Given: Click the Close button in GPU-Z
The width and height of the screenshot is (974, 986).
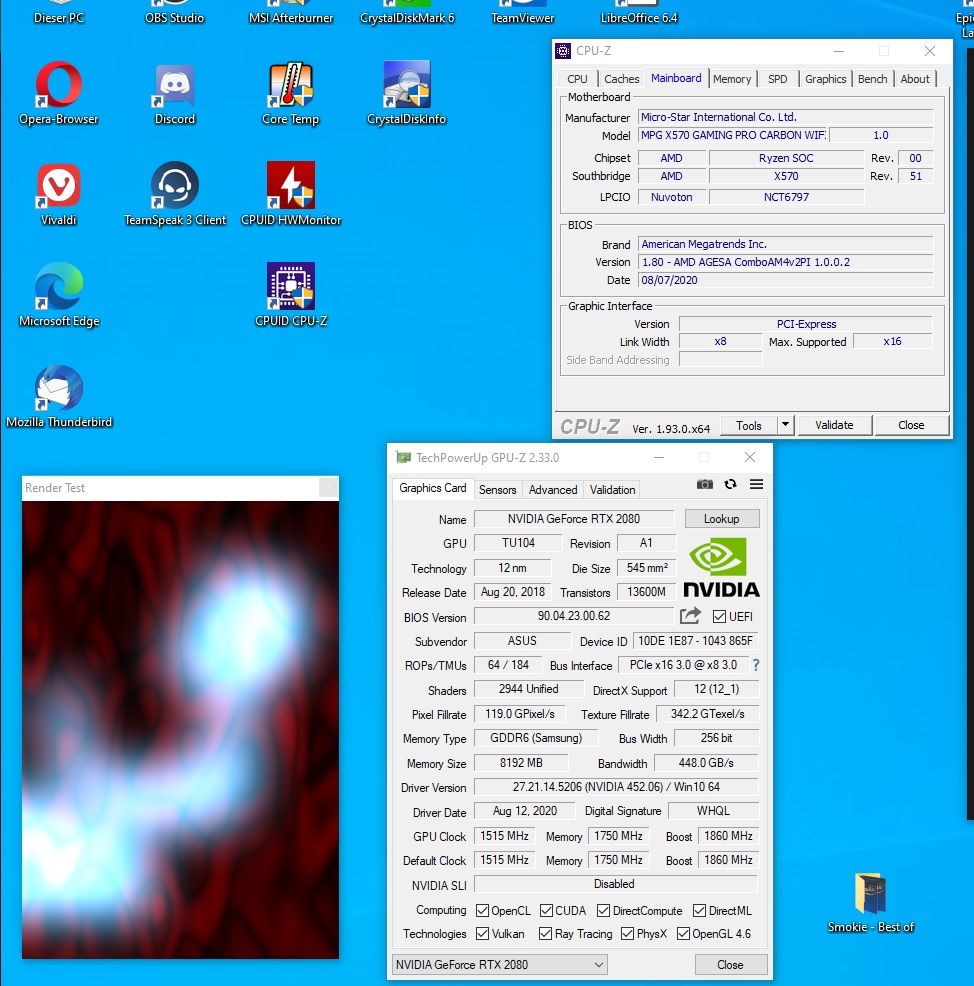Looking at the screenshot, I should click(731, 965).
